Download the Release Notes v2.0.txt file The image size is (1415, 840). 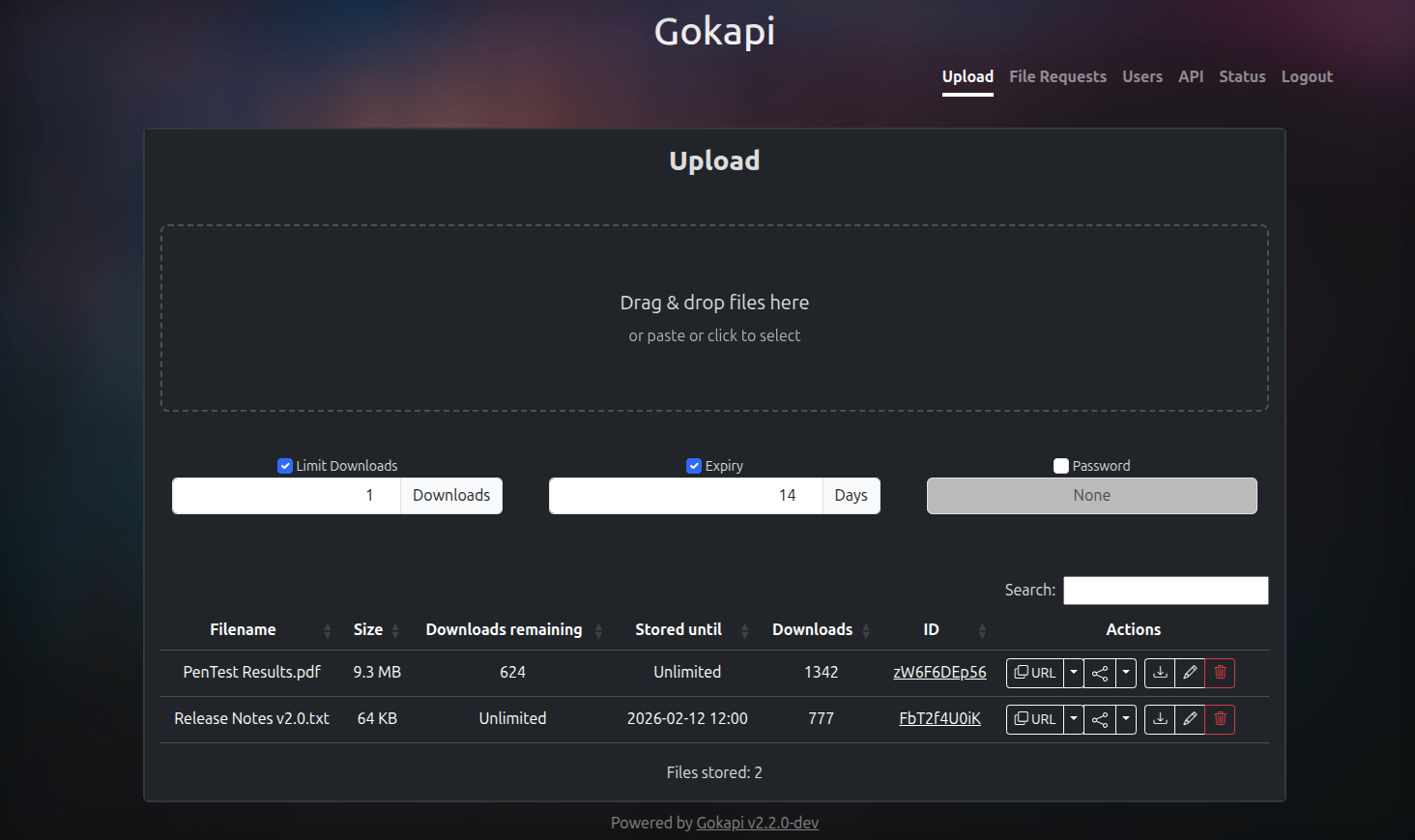pyautogui.click(x=1160, y=719)
